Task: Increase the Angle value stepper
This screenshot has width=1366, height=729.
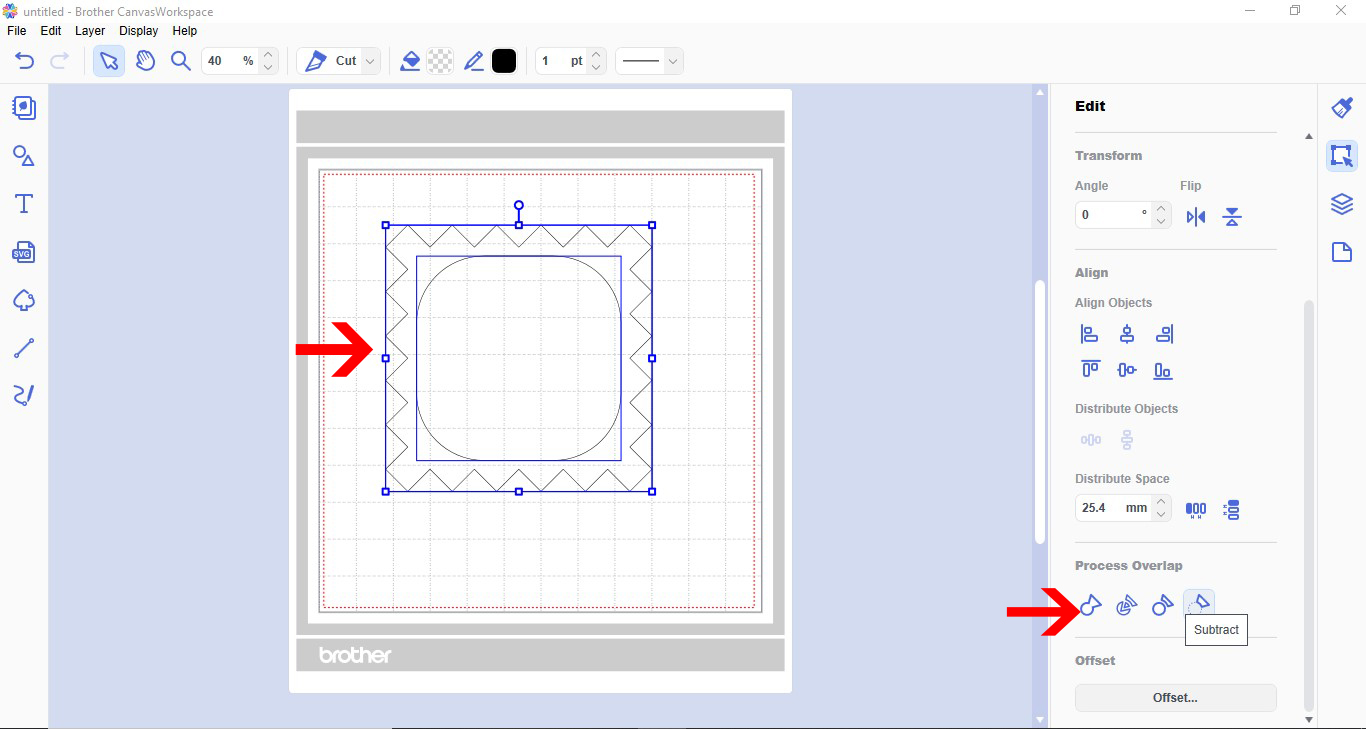Action: coord(1161,209)
